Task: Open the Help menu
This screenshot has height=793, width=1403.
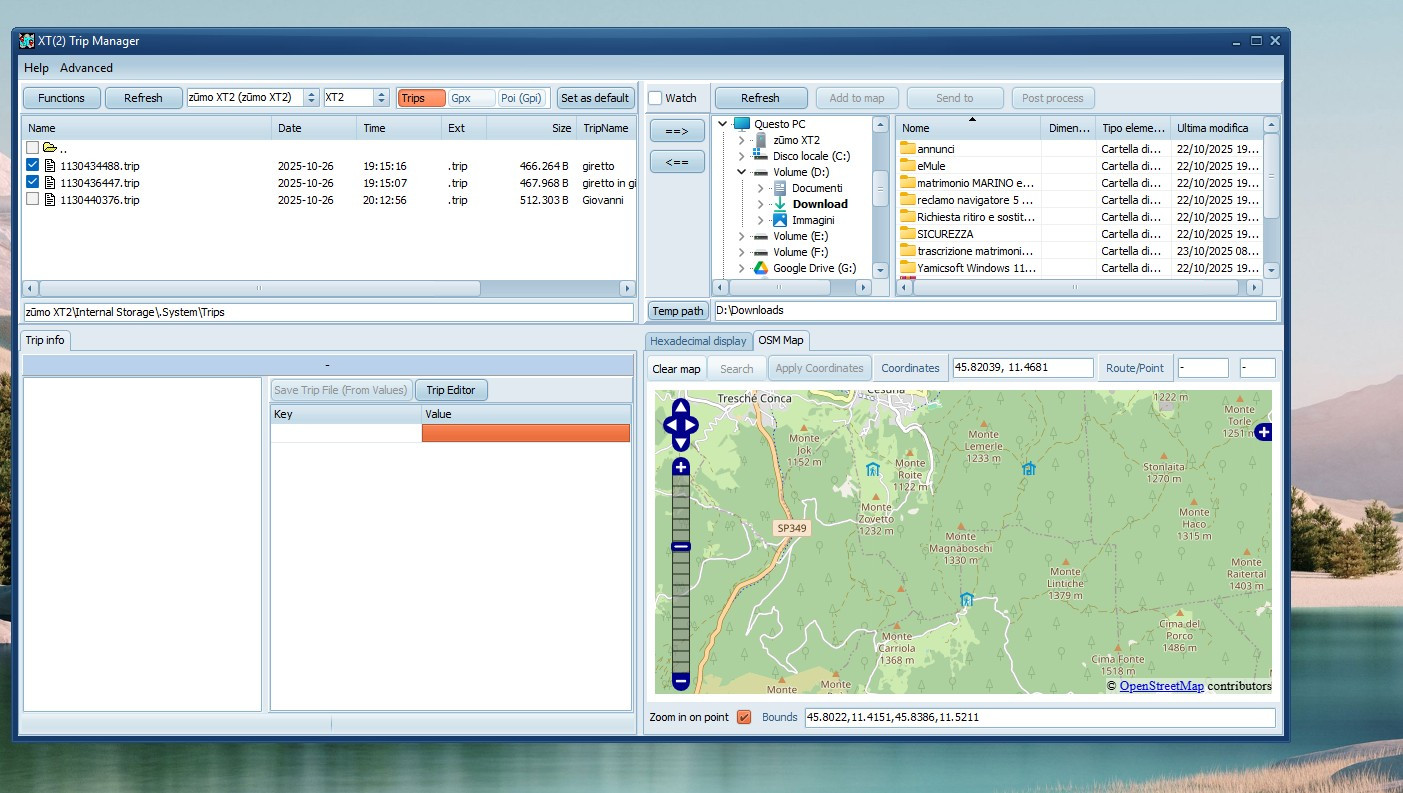Action: (36, 68)
